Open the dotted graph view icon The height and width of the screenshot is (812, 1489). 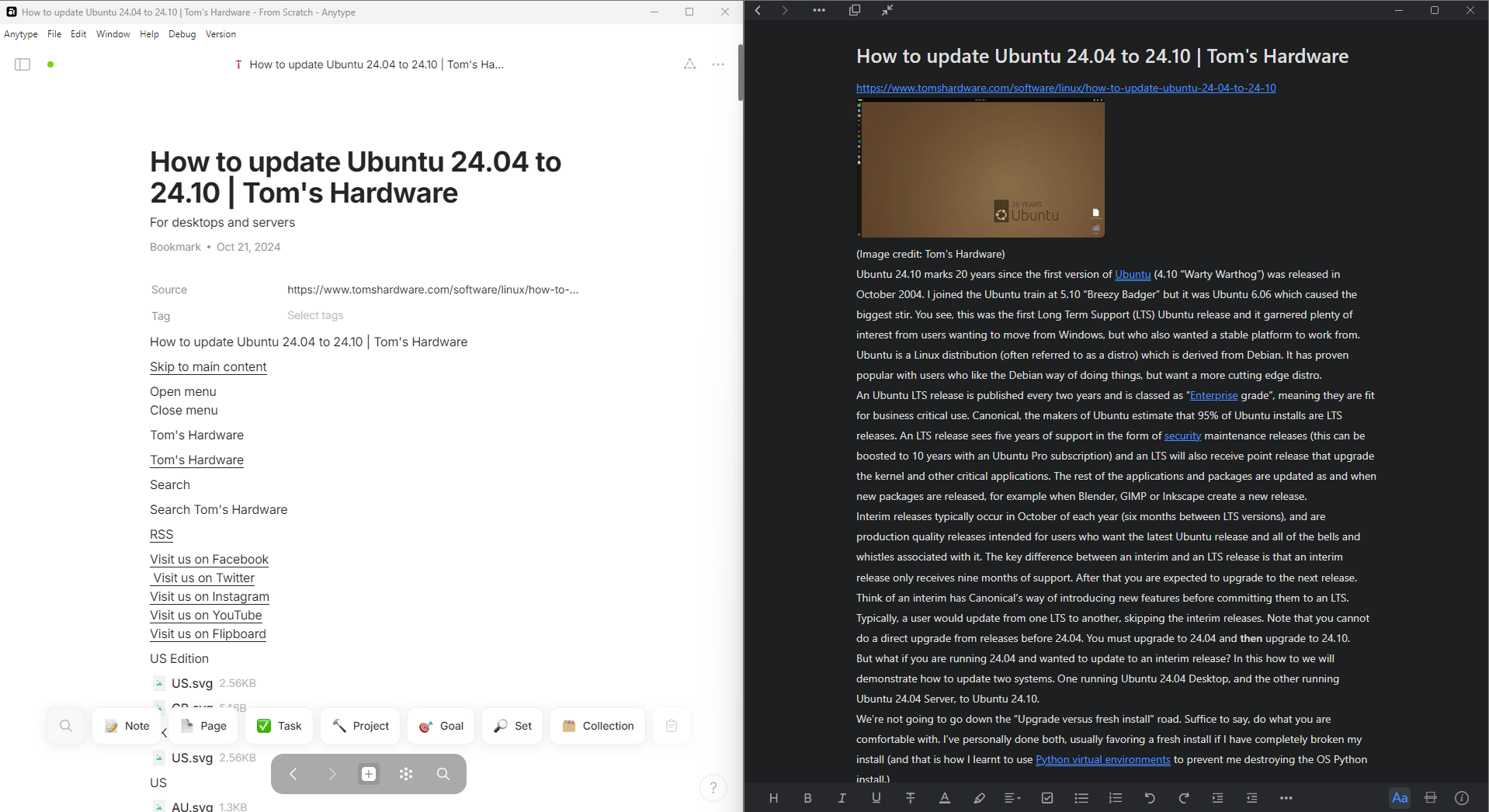406,774
